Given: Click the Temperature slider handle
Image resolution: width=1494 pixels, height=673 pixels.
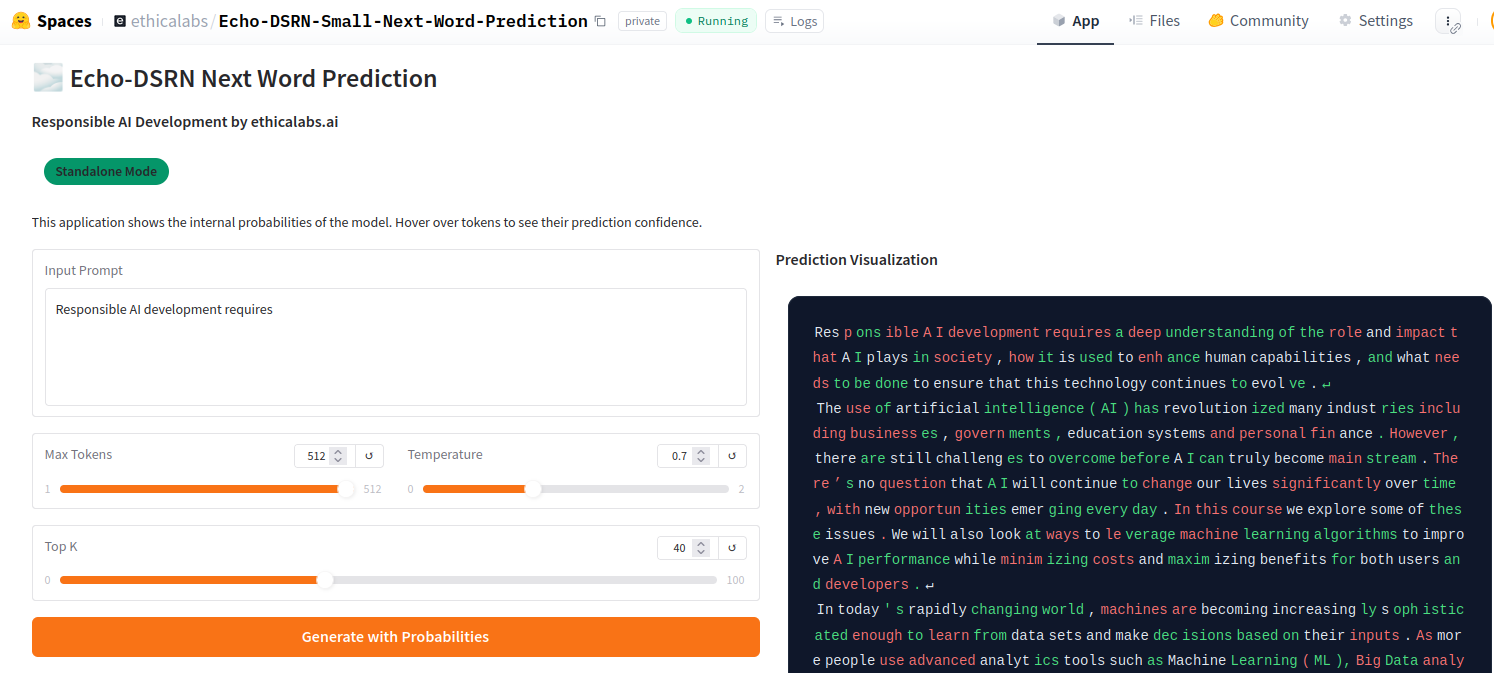Looking at the screenshot, I should pyautogui.click(x=533, y=489).
